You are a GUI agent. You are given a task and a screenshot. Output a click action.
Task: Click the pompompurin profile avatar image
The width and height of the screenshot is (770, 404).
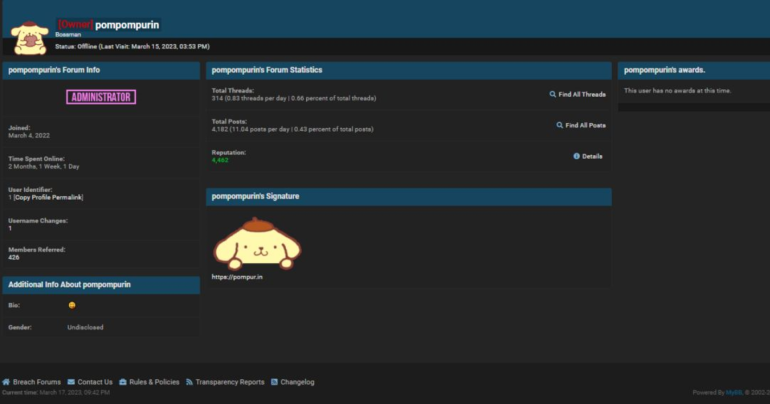coord(29,36)
